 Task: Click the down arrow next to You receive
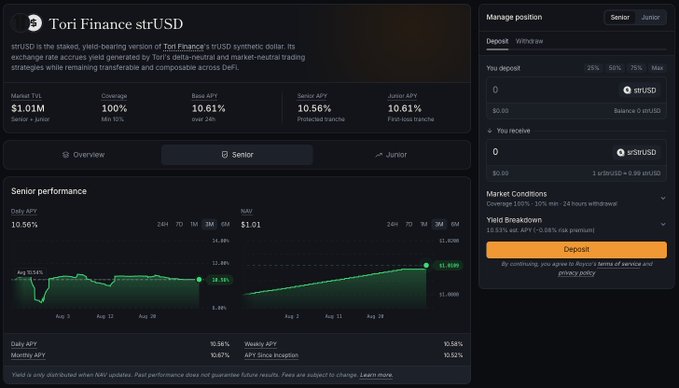490,131
